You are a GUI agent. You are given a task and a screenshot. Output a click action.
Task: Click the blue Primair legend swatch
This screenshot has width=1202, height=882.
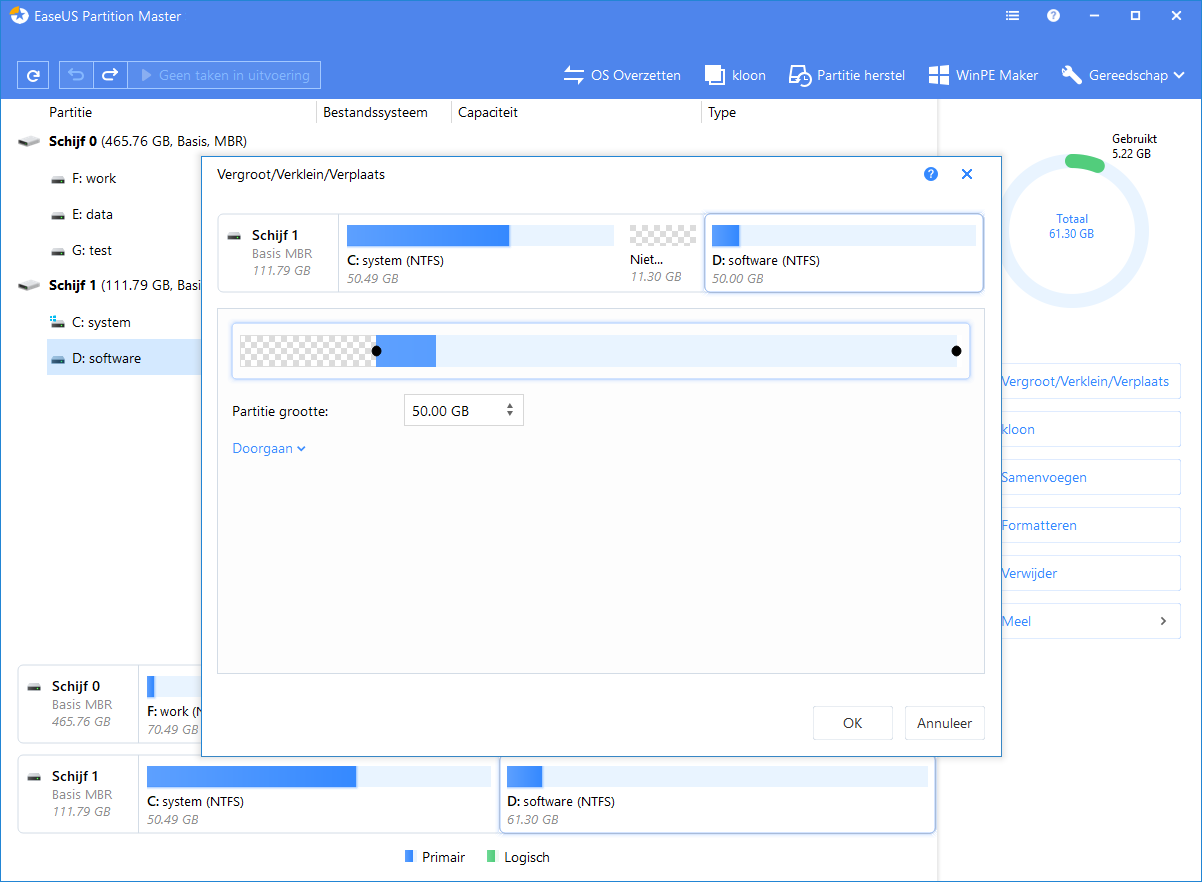[x=409, y=857]
